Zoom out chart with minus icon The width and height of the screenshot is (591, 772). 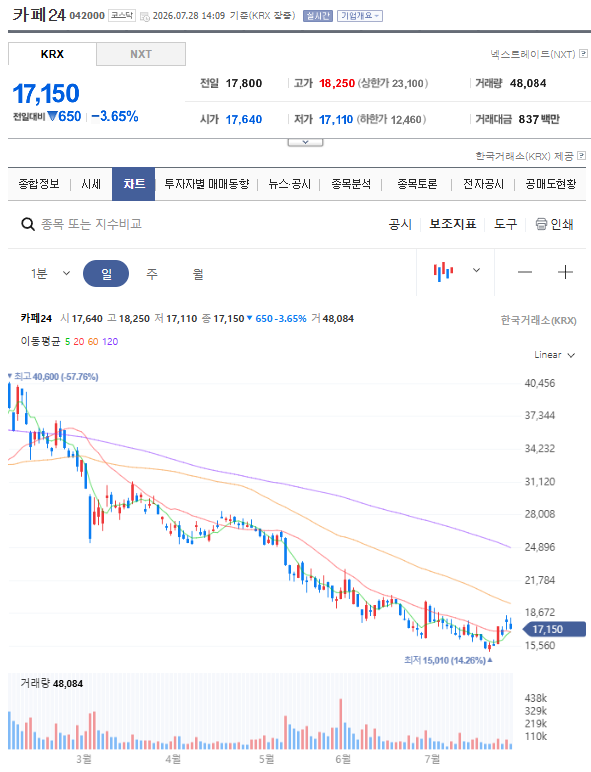click(525, 272)
